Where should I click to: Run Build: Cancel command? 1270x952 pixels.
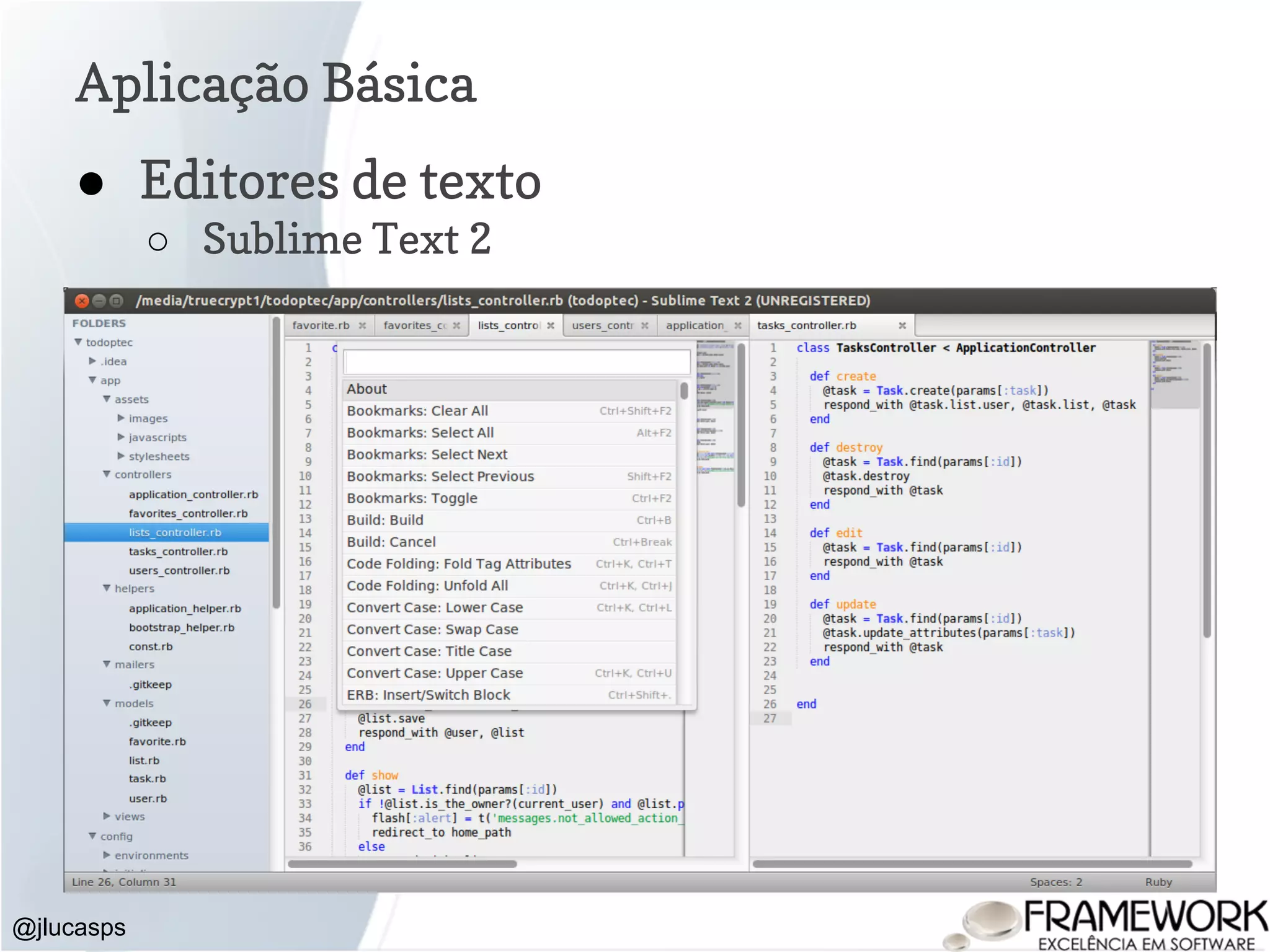tap(510, 542)
